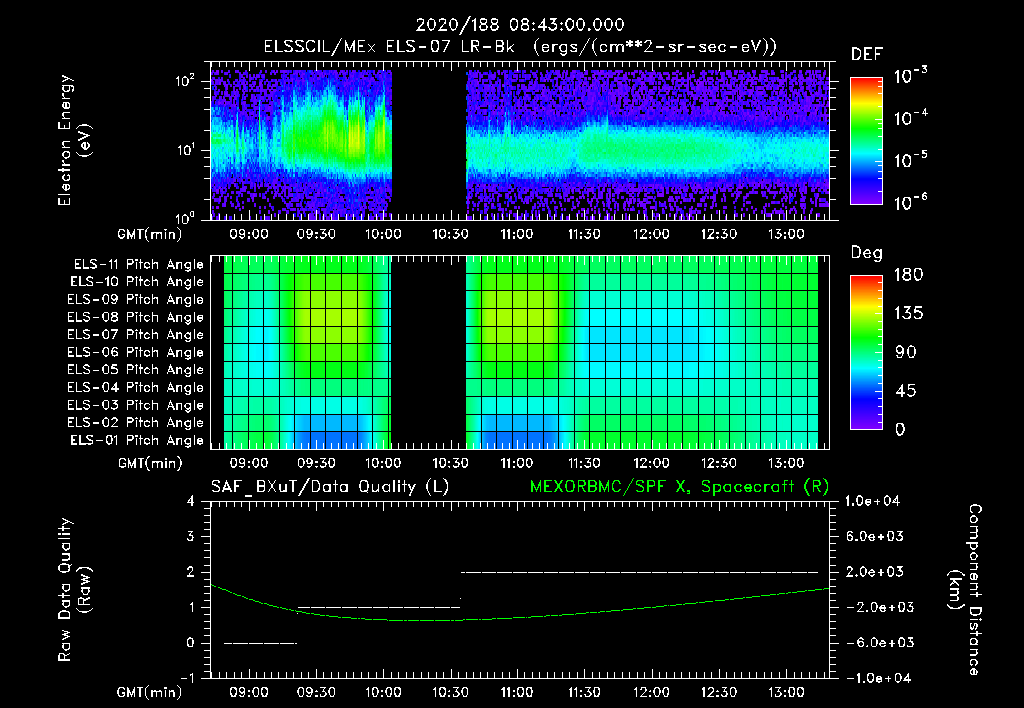1024x708 pixels.
Task: Click the 09:00 time label under the energy spectrogram
Action: coord(249,234)
